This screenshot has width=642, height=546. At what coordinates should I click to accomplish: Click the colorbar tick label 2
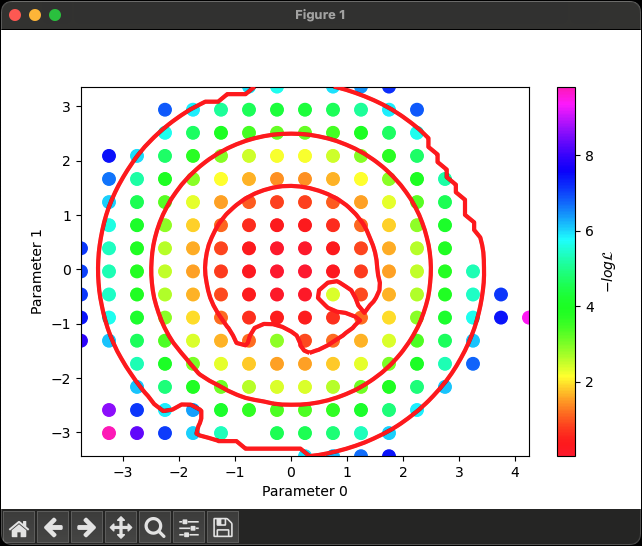click(x=589, y=382)
